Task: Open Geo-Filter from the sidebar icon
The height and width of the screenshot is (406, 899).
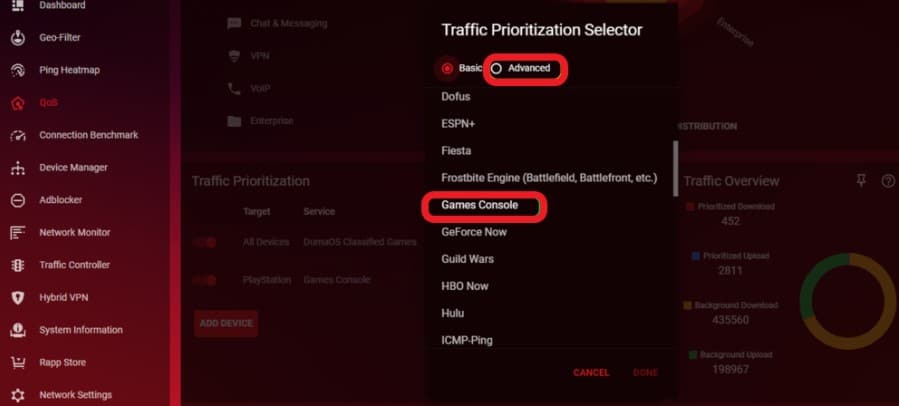Action: click(18, 38)
